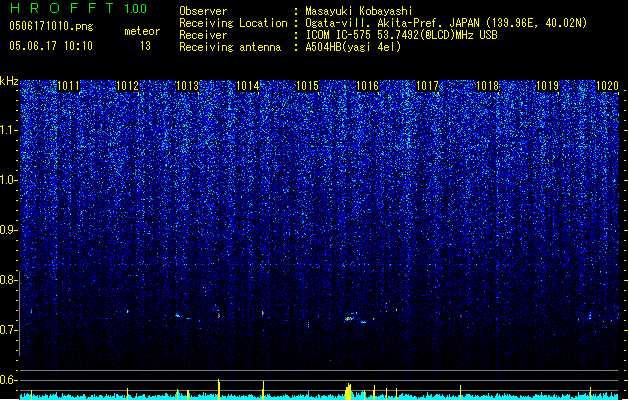Viewport: 629px width, 400px height.
Task: Click observer name Masayuki Kobayashi
Action: (x=359, y=11)
